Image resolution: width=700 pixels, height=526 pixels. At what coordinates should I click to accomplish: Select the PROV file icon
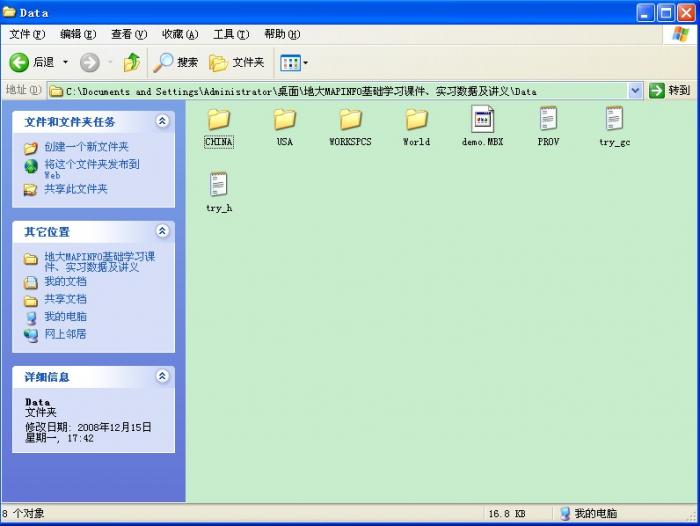click(548, 120)
